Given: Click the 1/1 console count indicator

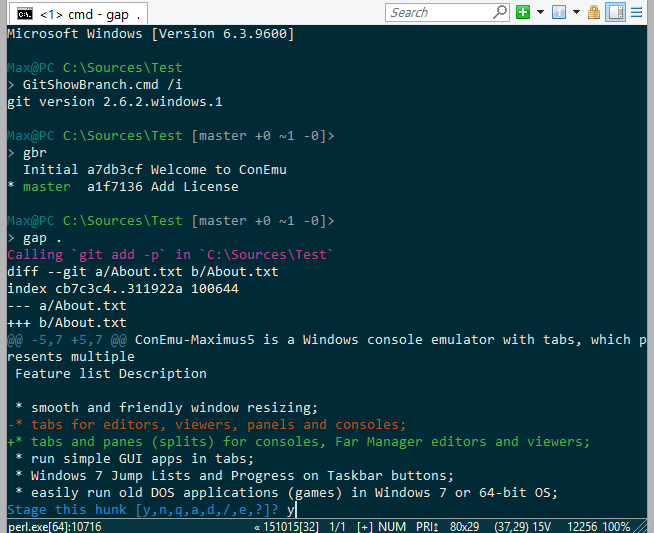Looking at the screenshot, I should (337, 527).
